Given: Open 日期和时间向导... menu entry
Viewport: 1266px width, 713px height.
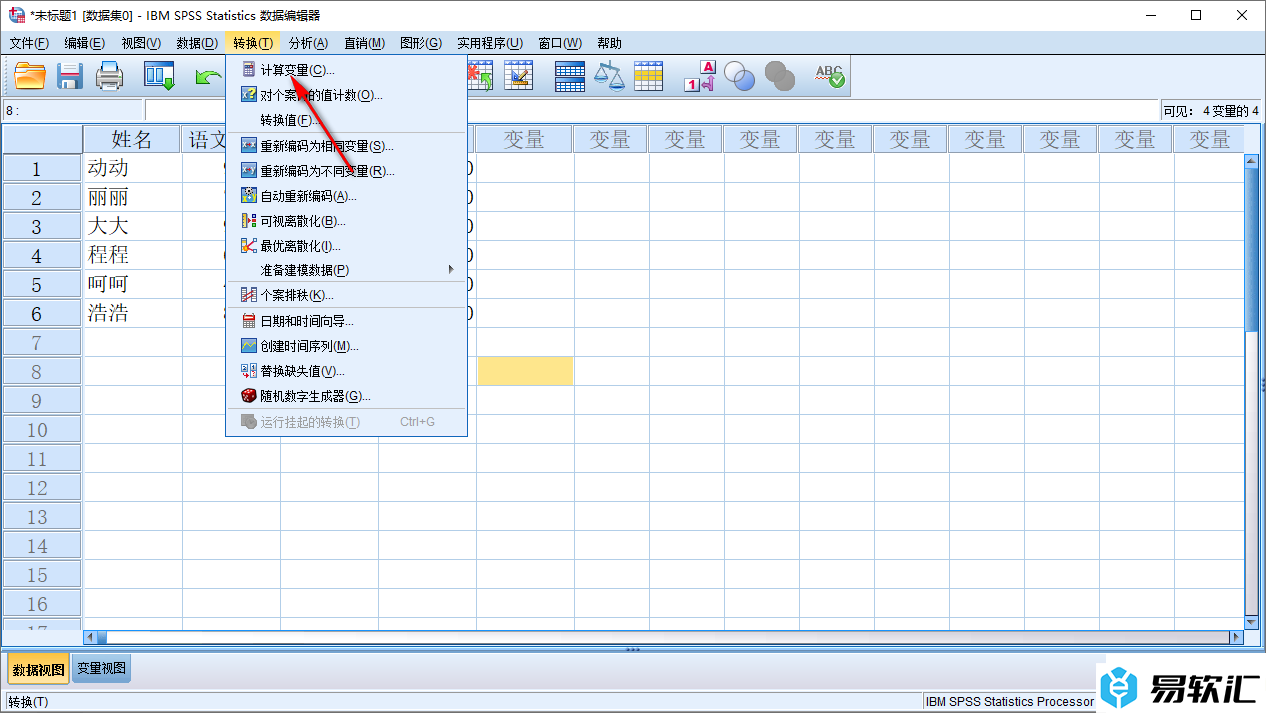Looking at the screenshot, I should (x=346, y=321).
